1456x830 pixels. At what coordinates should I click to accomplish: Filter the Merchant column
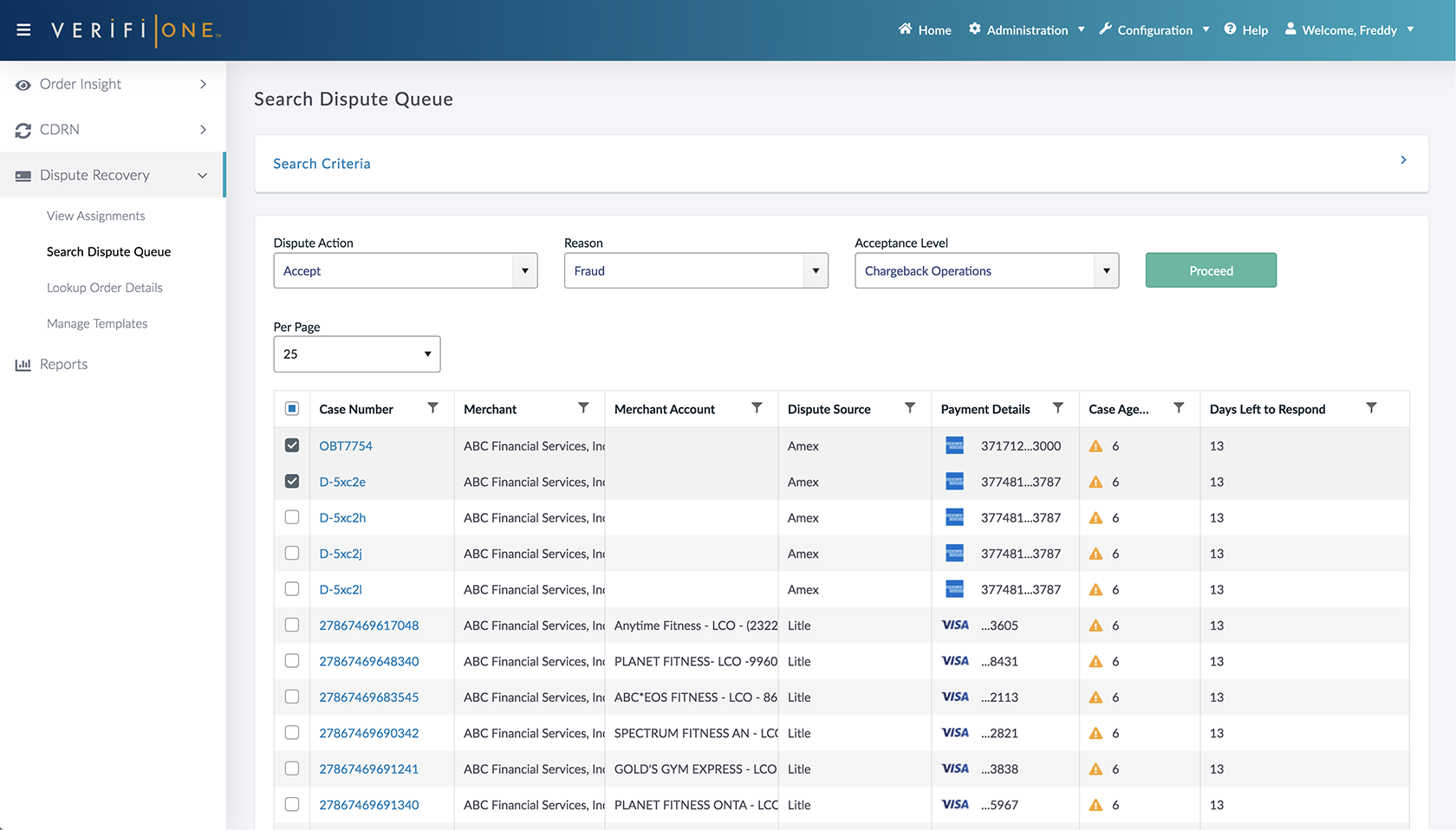[583, 408]
